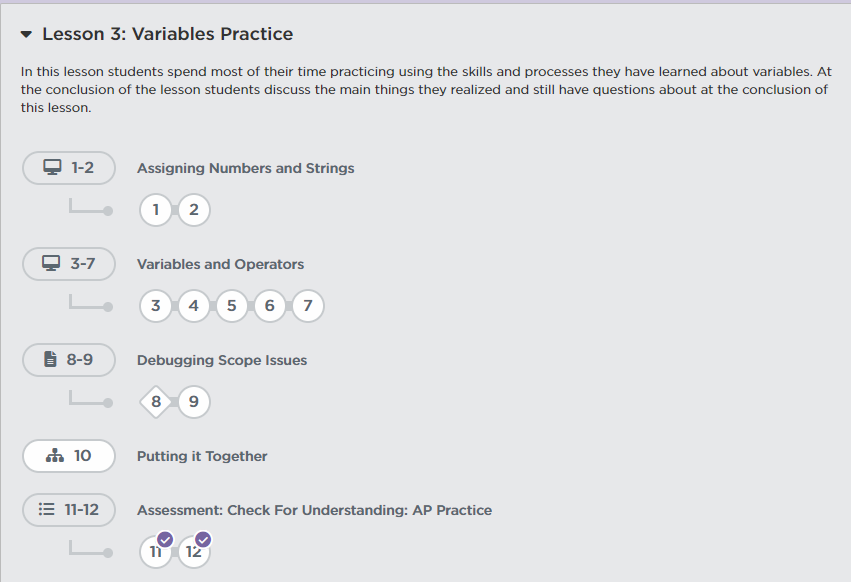The height and width of the screenshot is (582, 851).
Task: Select level 5 bubble
Action: (x=232, y=306)
